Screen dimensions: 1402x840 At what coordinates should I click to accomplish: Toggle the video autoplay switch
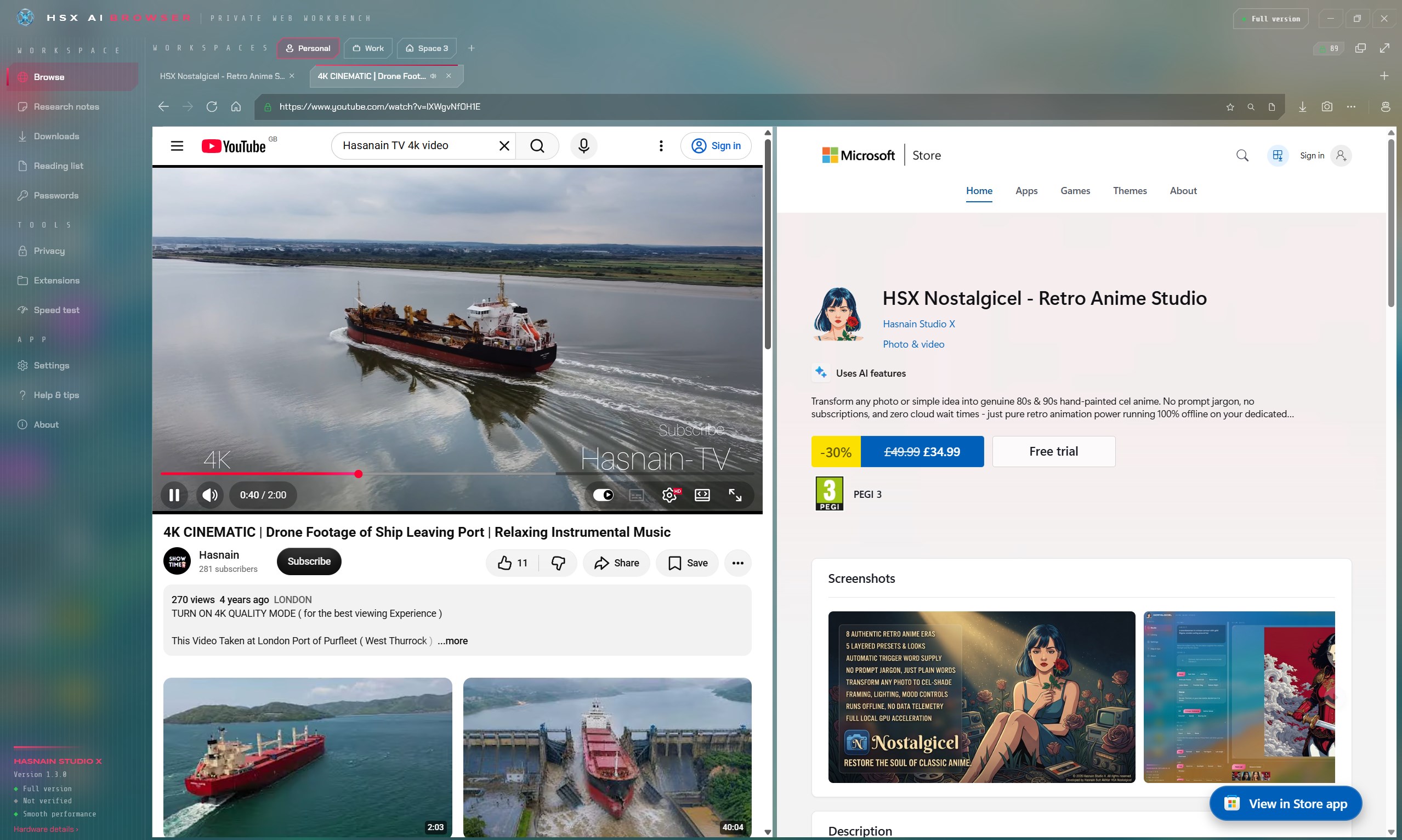[x=603, y=495]
